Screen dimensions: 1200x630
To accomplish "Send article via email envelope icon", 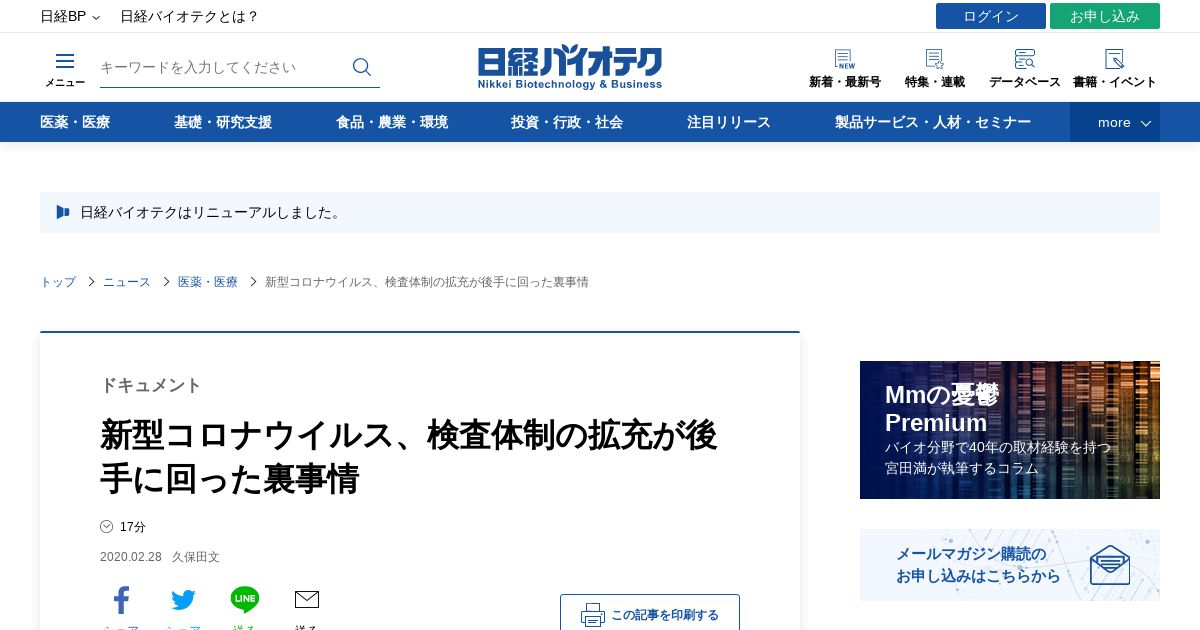I will (307, 600).
